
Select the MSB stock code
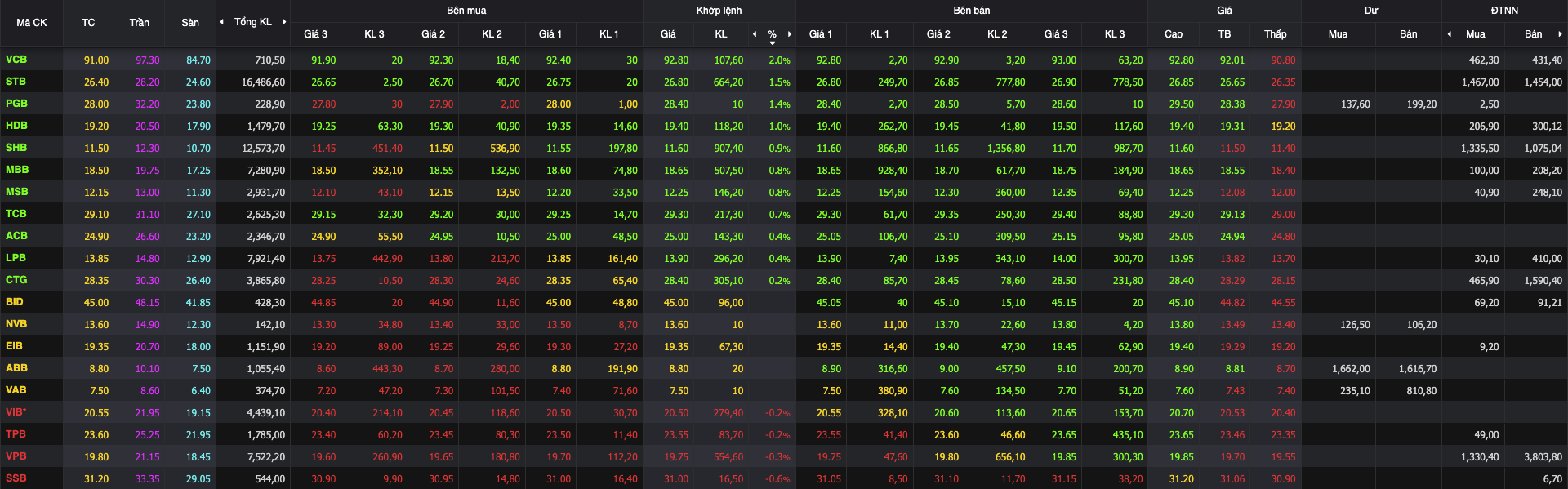click(x=17, y=192)
